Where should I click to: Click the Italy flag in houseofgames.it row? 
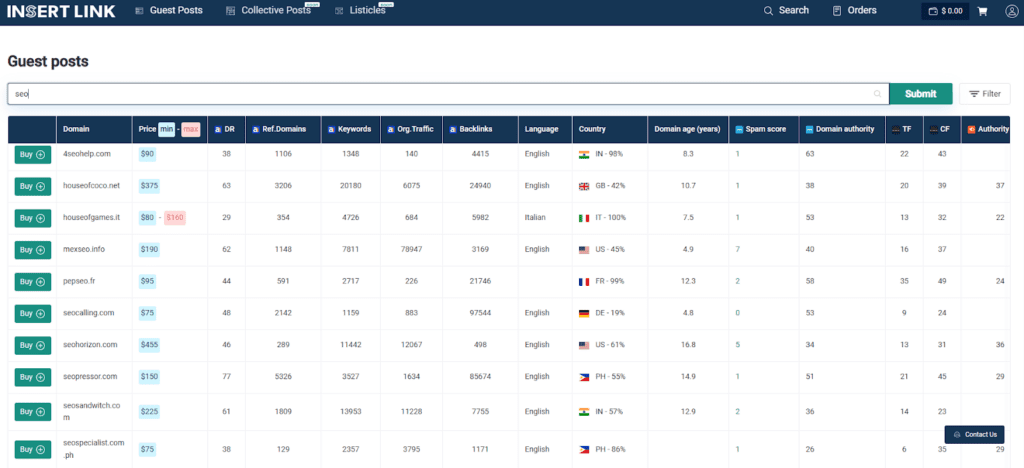[584, 218]
